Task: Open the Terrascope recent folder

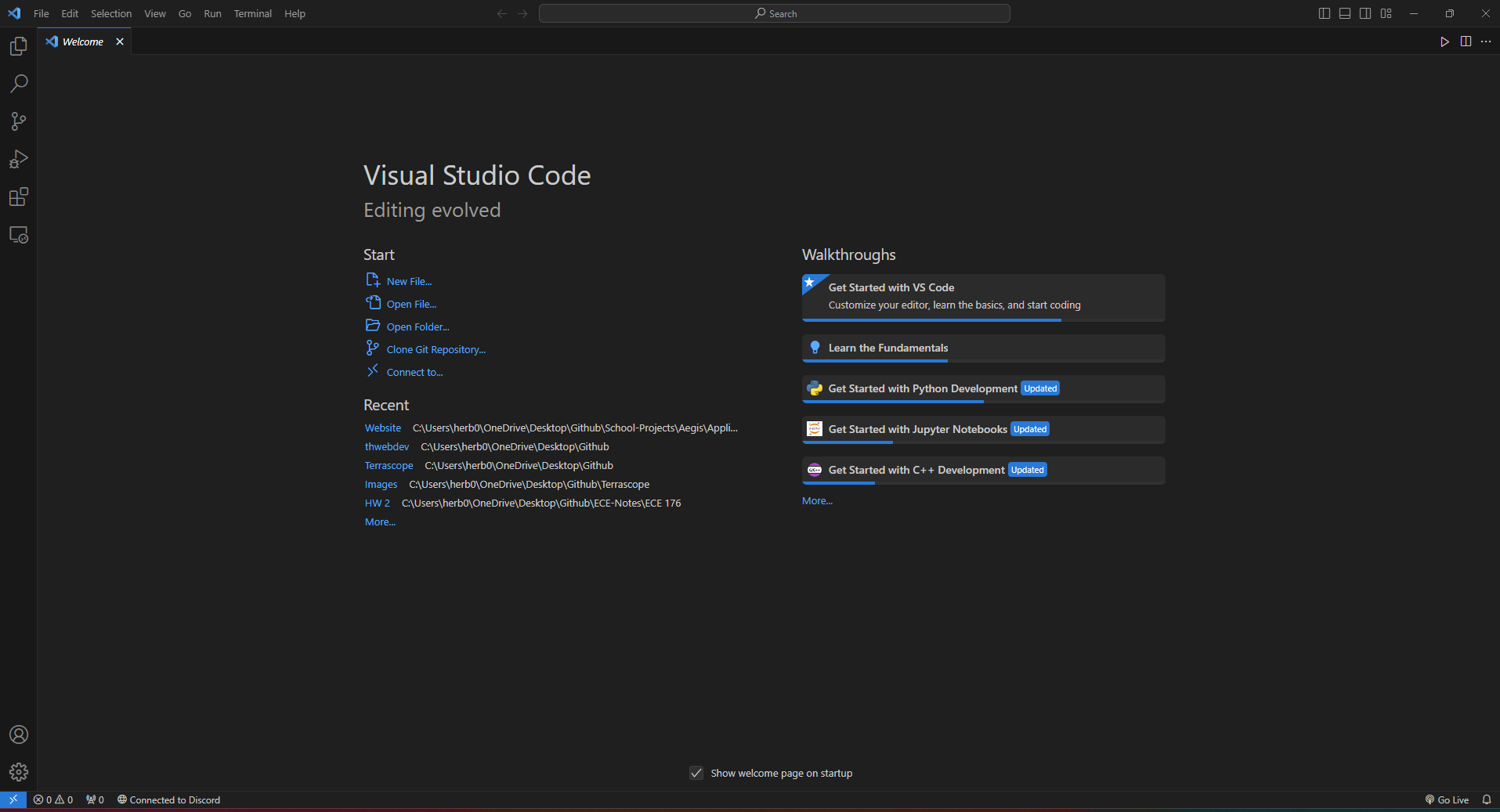Action: 389,465
